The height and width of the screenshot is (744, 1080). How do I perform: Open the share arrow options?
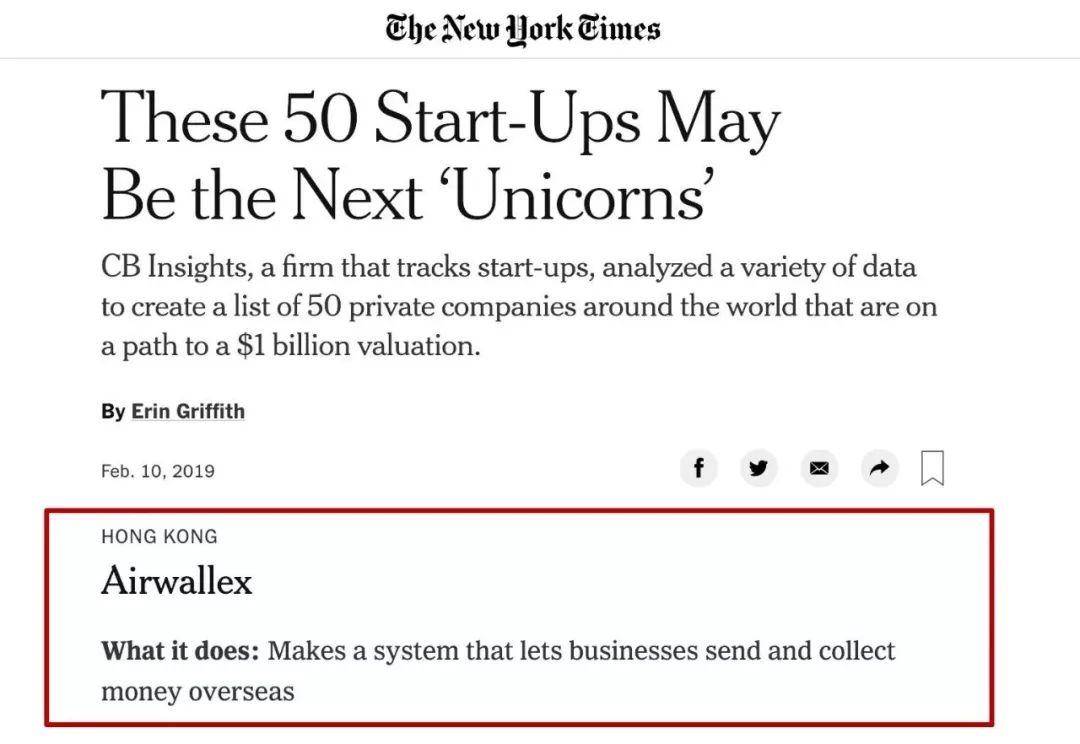click(x=880, y=468)
